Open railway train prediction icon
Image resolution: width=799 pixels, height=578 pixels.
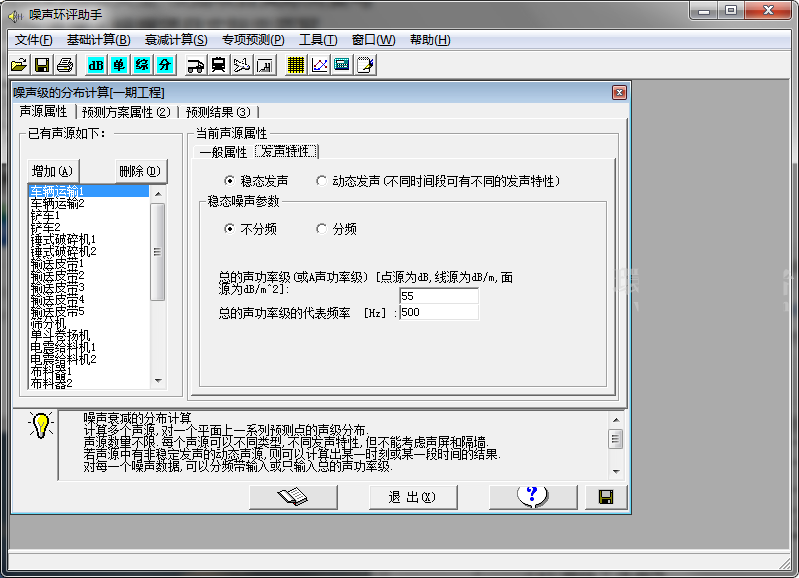219,65
